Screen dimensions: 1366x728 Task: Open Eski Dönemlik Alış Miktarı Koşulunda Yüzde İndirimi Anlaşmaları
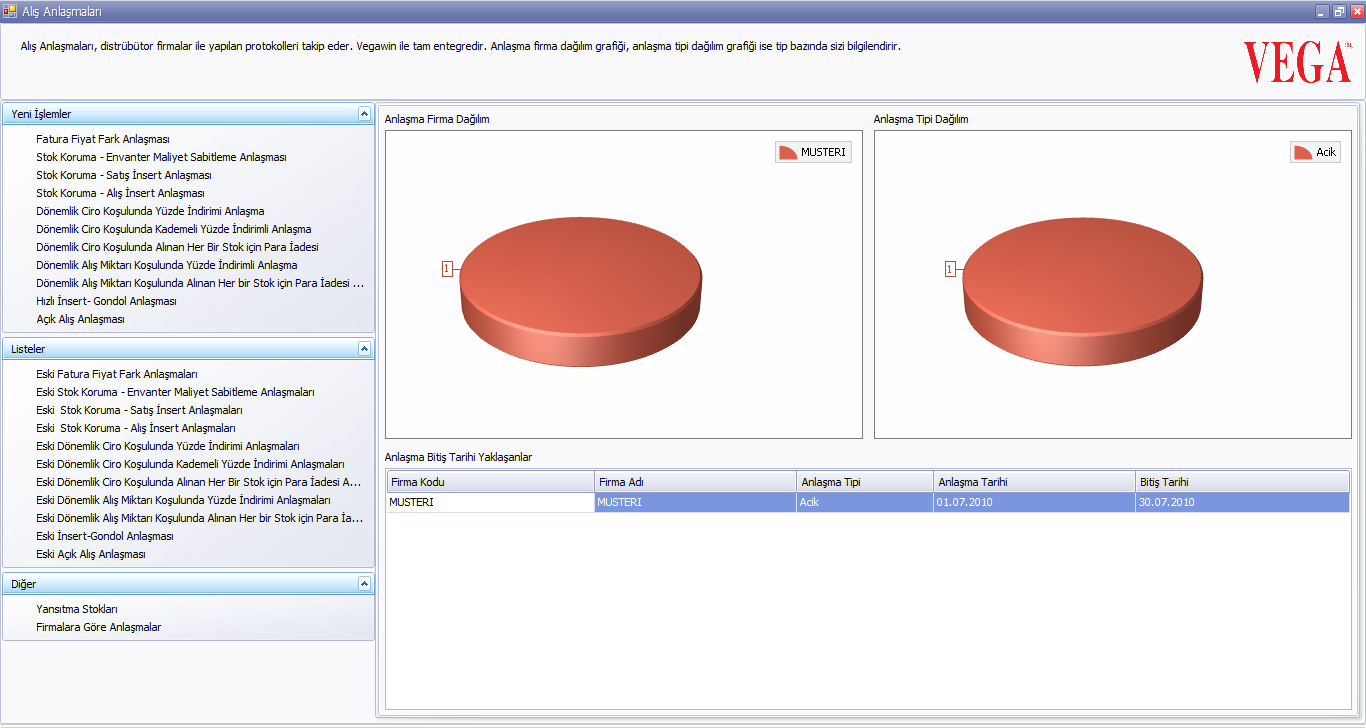click(183, 500)
